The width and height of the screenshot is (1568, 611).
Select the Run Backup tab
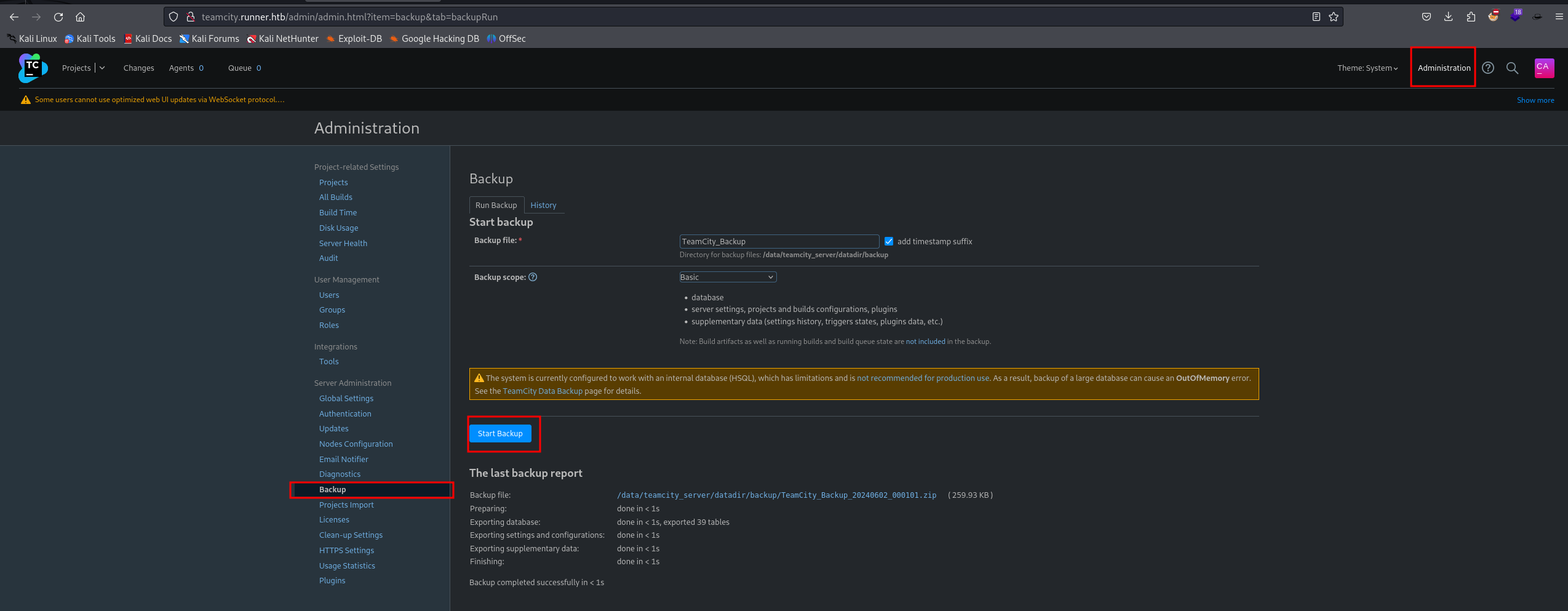tap(496, 206)
